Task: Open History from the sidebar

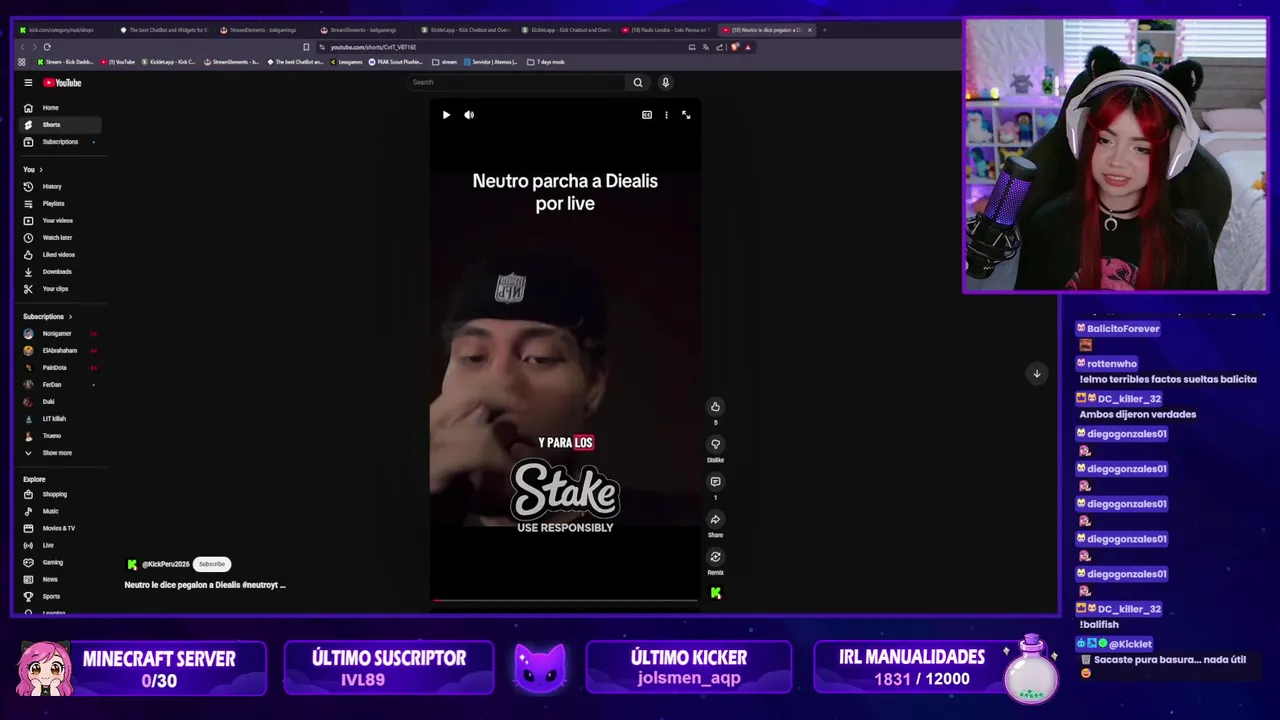Action: [x=59, y=187]
